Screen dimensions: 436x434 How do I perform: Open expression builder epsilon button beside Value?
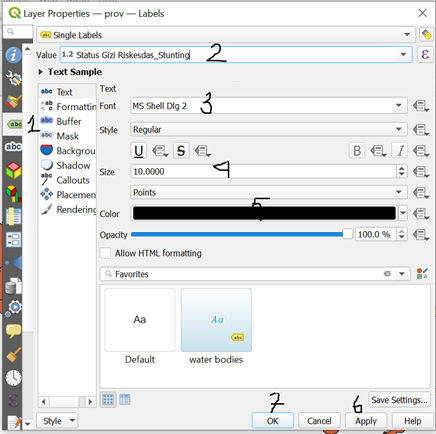point(425,55)
